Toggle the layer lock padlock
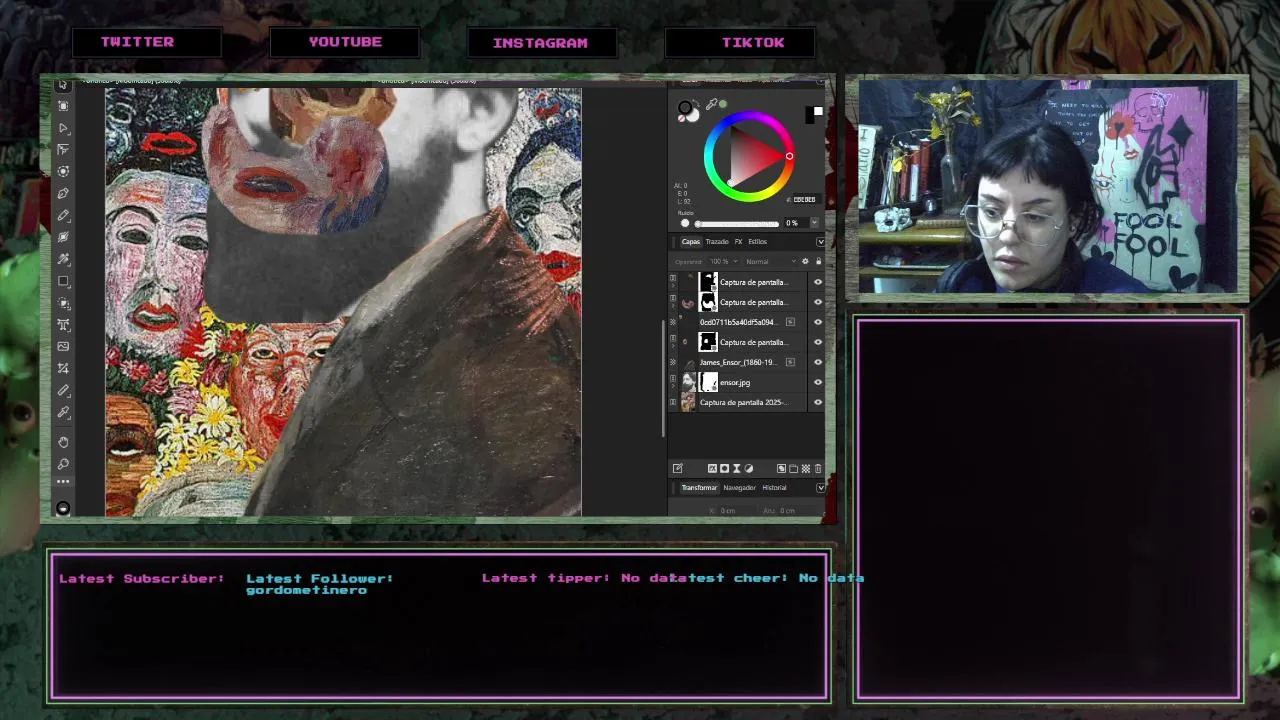Image resolution: width=1280 pixels, height=720 pixels. coord(819,261)
